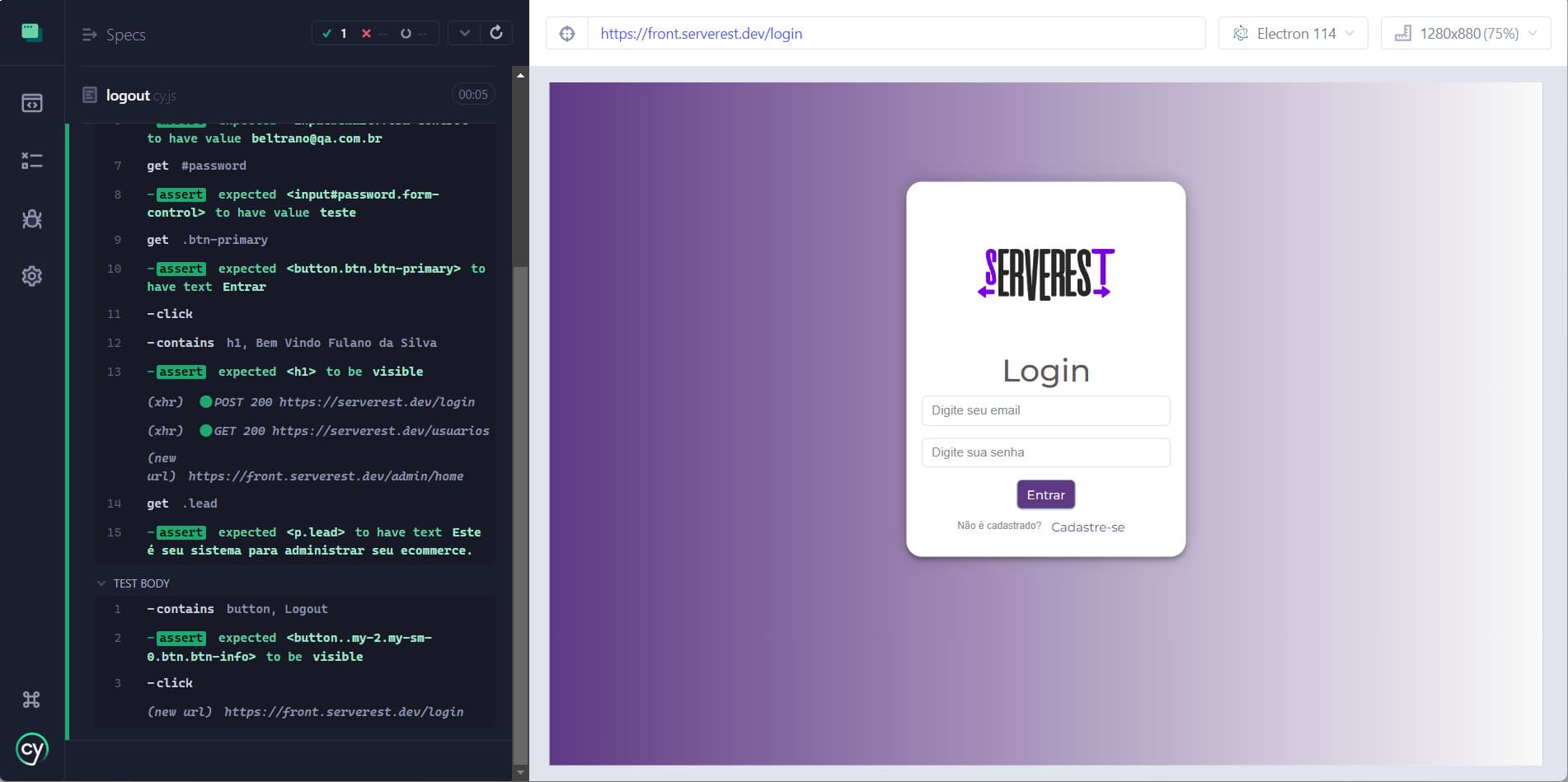Open the Runs list icon in sidebar
1568x782 pixels.
(x=31, y=161)
